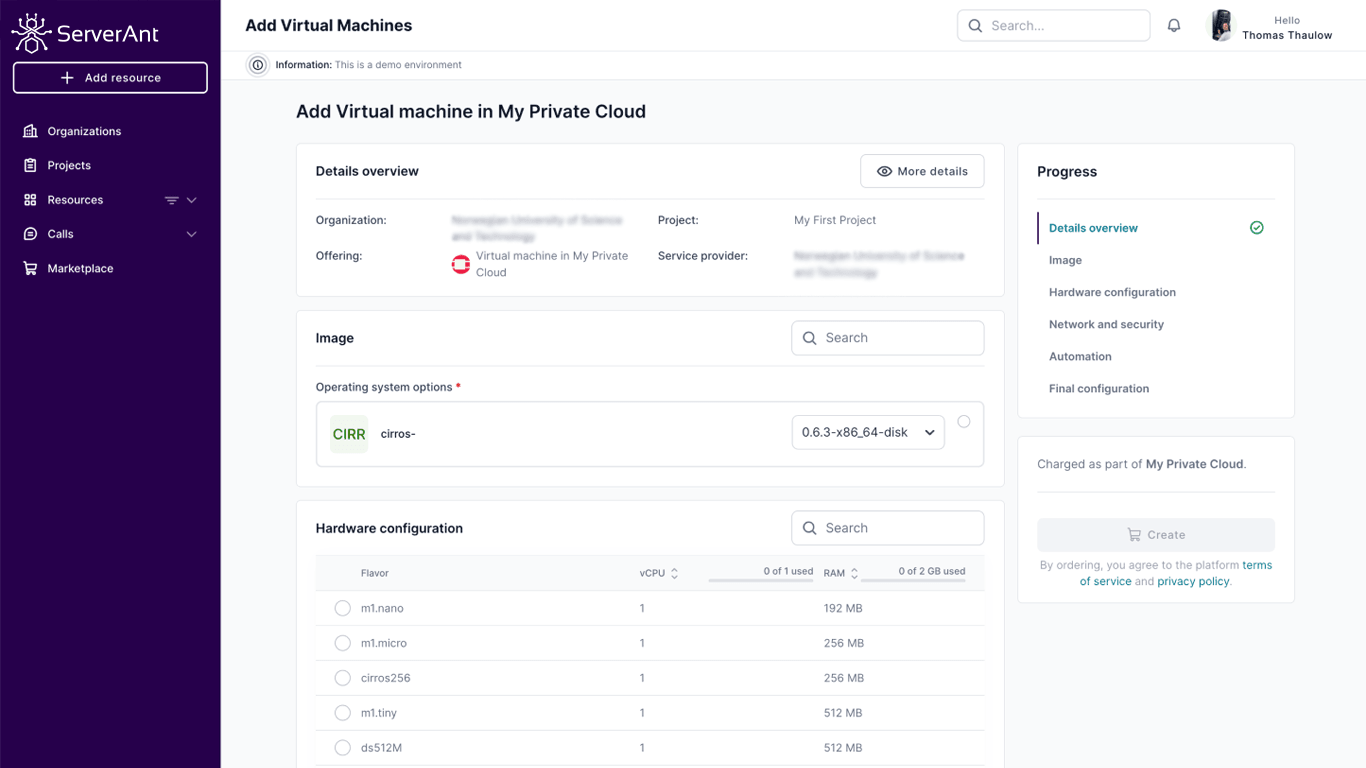Click the information icon in demo banner

point(258,65)
